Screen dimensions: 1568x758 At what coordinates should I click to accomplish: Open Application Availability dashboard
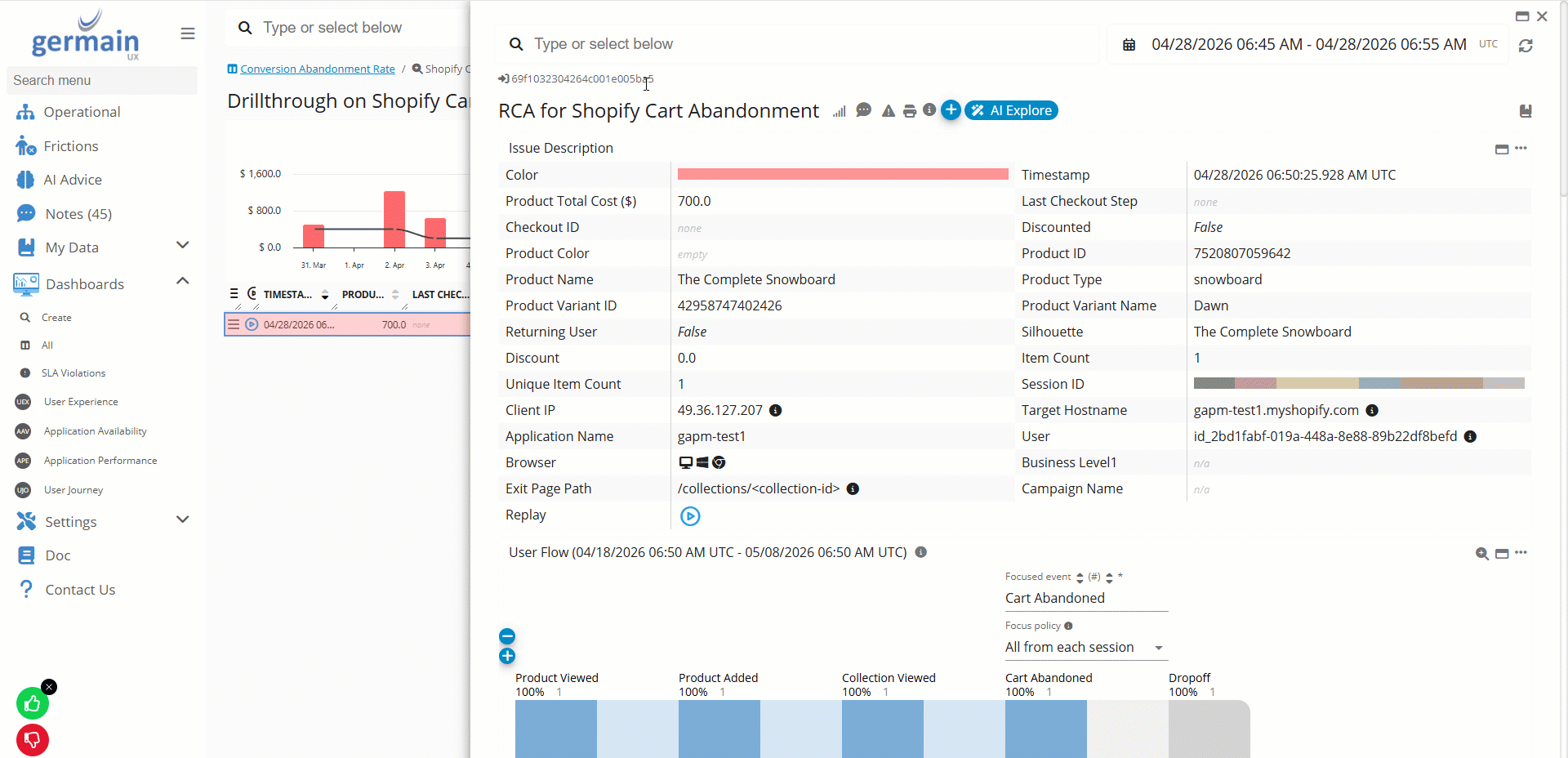[95, 431]
